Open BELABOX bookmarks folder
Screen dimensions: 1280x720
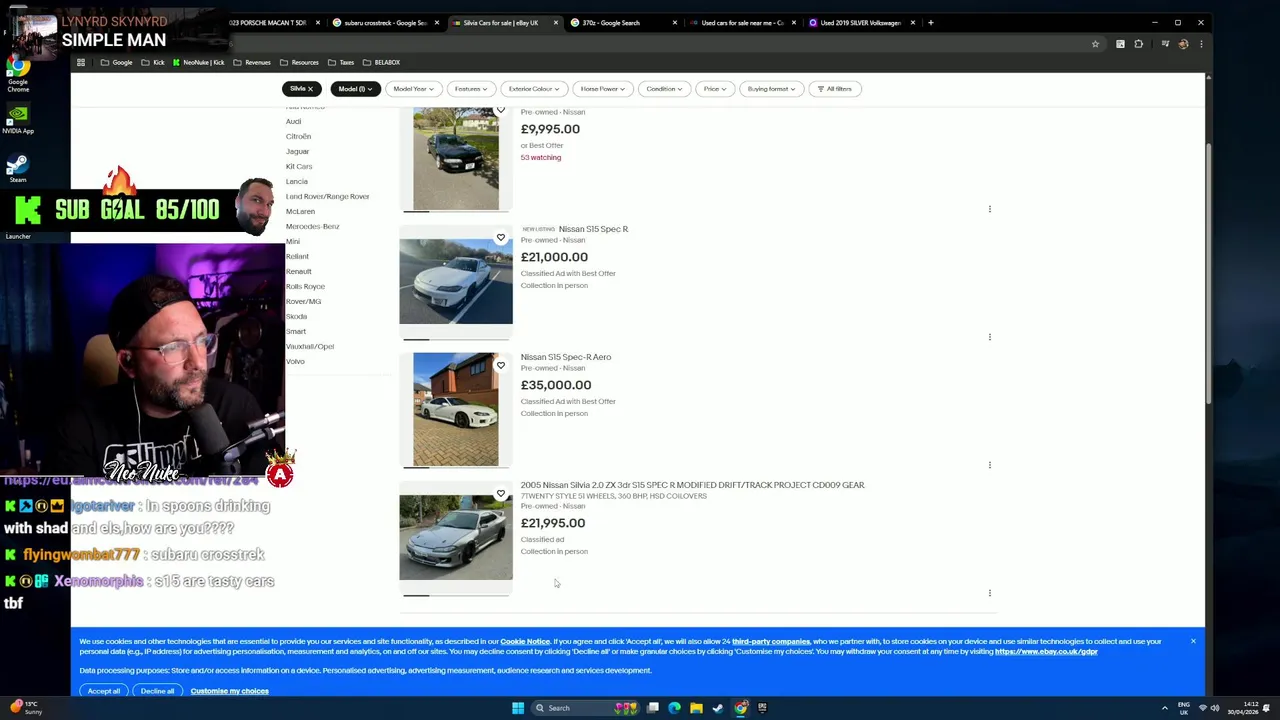pos(381,62)
